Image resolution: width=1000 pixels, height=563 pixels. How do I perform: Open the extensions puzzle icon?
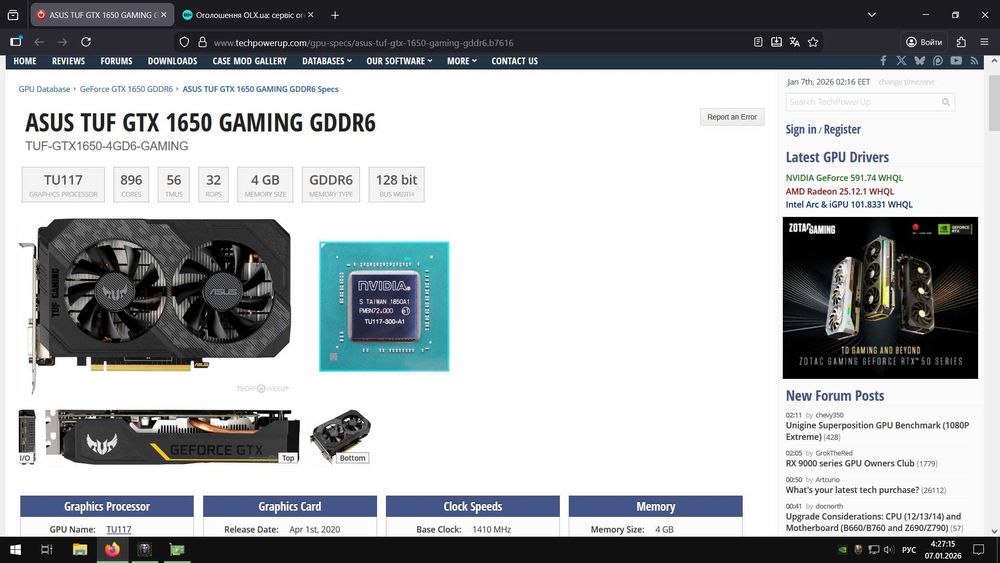tap(961, 42)
